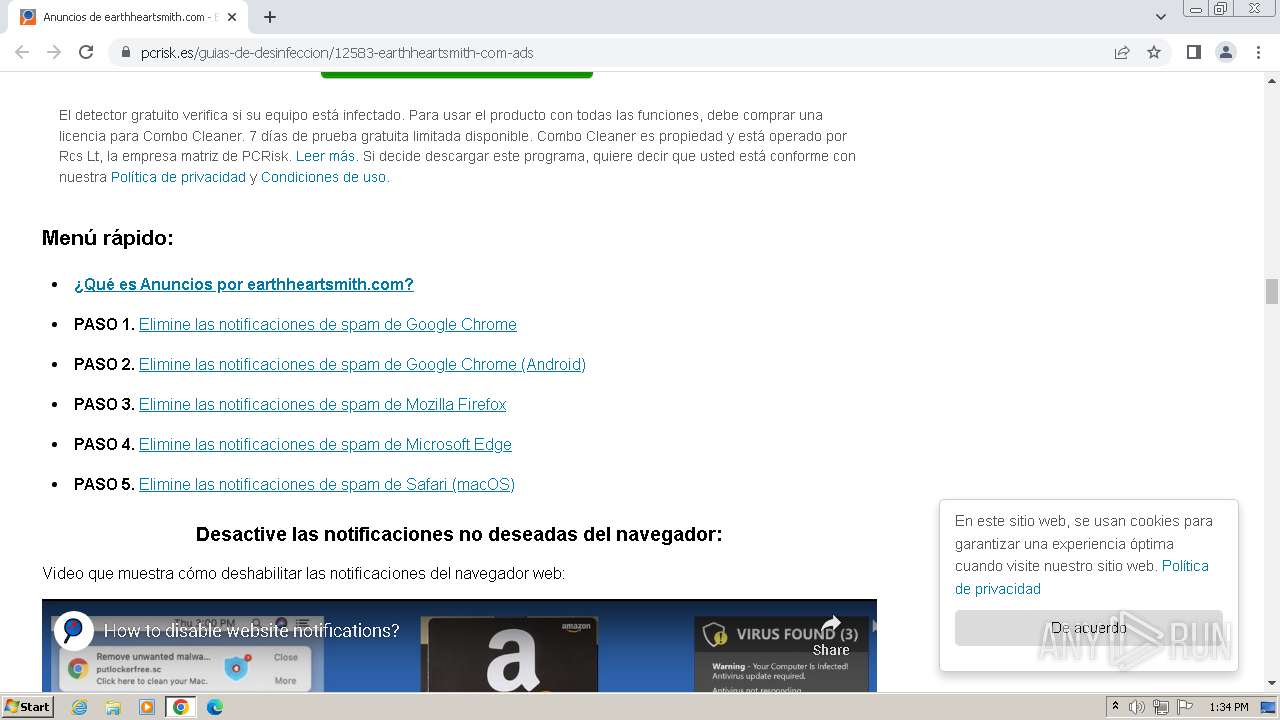Open the media player taskbar icon
This screenshot has width=1280, height=720.
[x=147, y=707]
